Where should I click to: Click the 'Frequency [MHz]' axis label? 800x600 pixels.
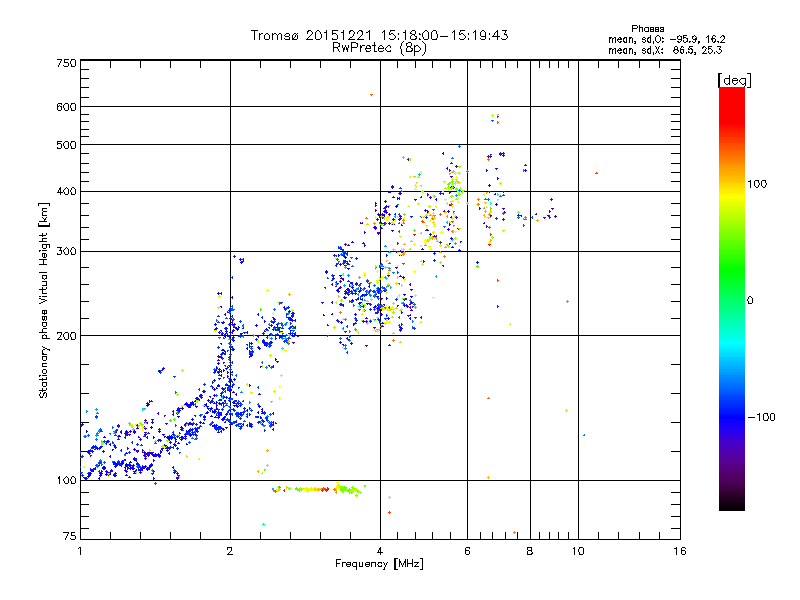(379, 564)
